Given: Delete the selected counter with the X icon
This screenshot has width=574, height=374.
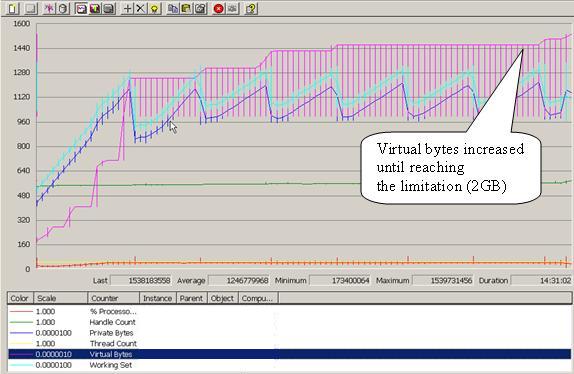Looking at the screenshot, I should click(x=141, y=8).
